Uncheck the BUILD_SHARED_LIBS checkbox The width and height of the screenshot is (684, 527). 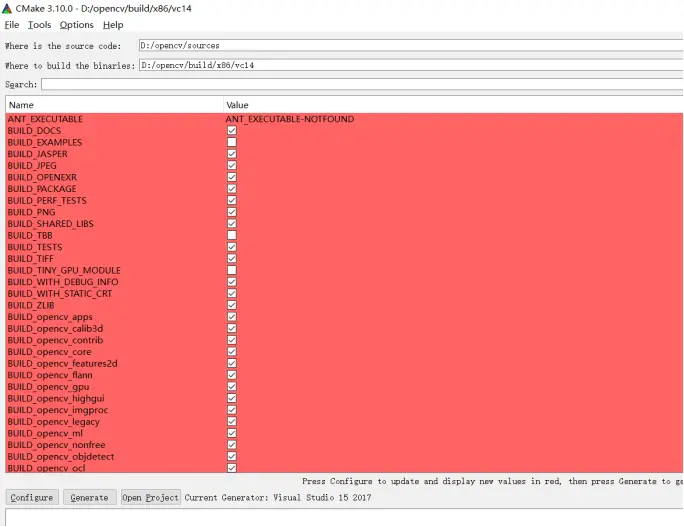pyautogui.click(x=232, y=223)
